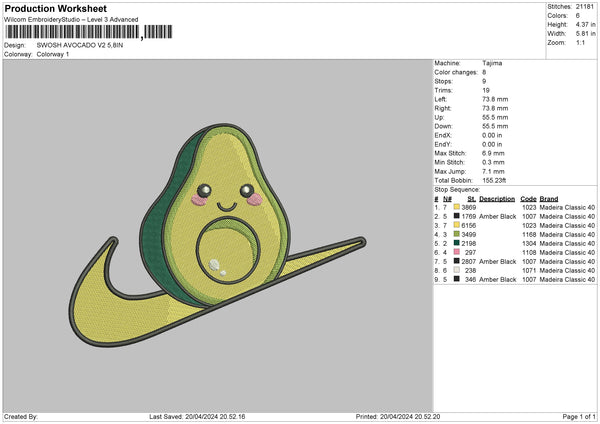Viewport: 600px width, 424px height.
Task: Click the 'Up:' measurement label
Action: 439,117
